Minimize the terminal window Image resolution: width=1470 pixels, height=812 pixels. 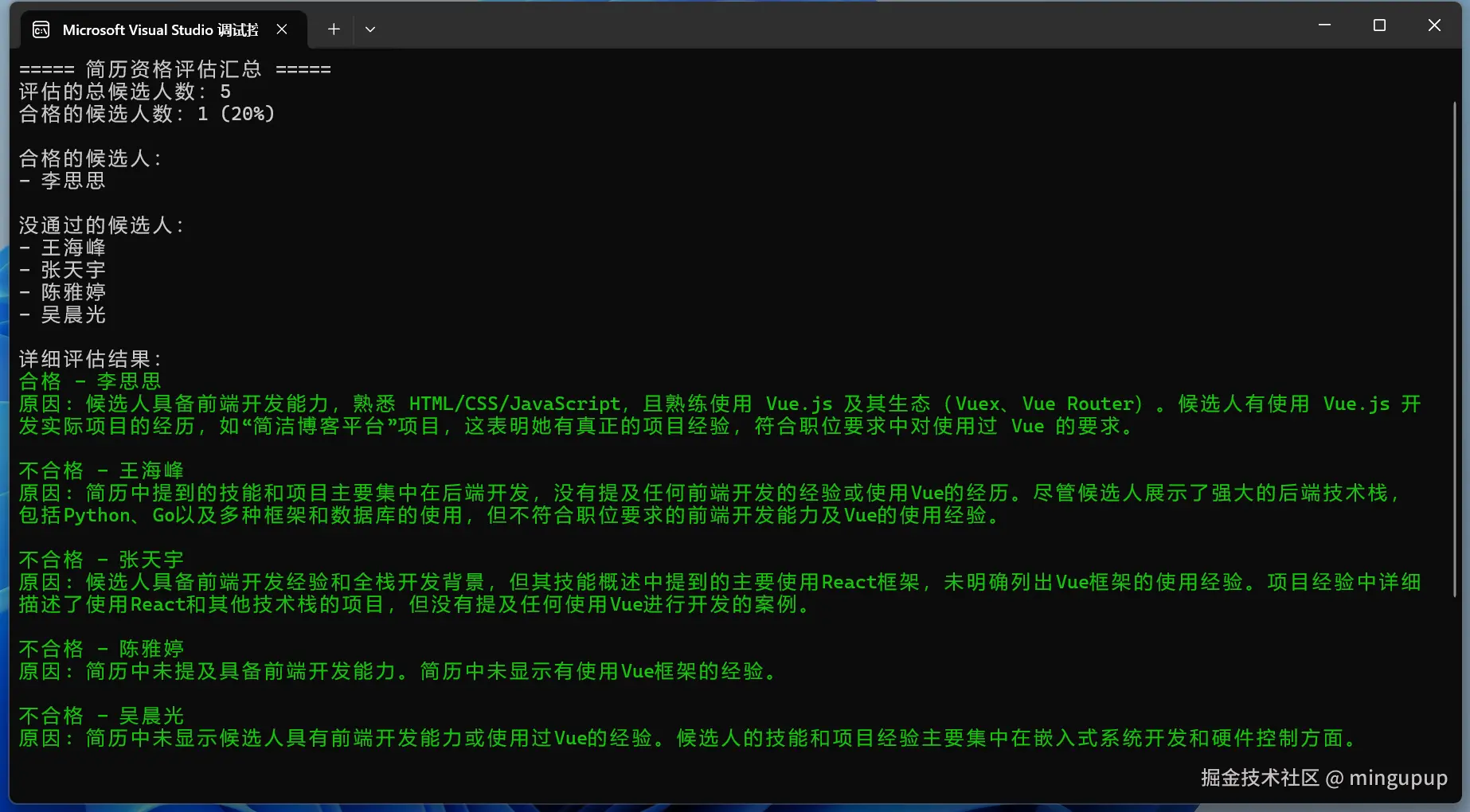(1323, 25)
